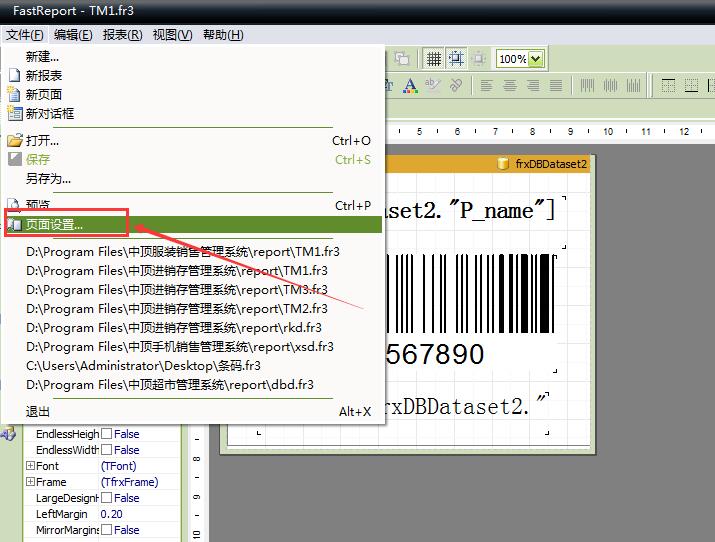Viewport: 715px width, 542px height.
Task: Expand the Frame property node
Action: 30,481
